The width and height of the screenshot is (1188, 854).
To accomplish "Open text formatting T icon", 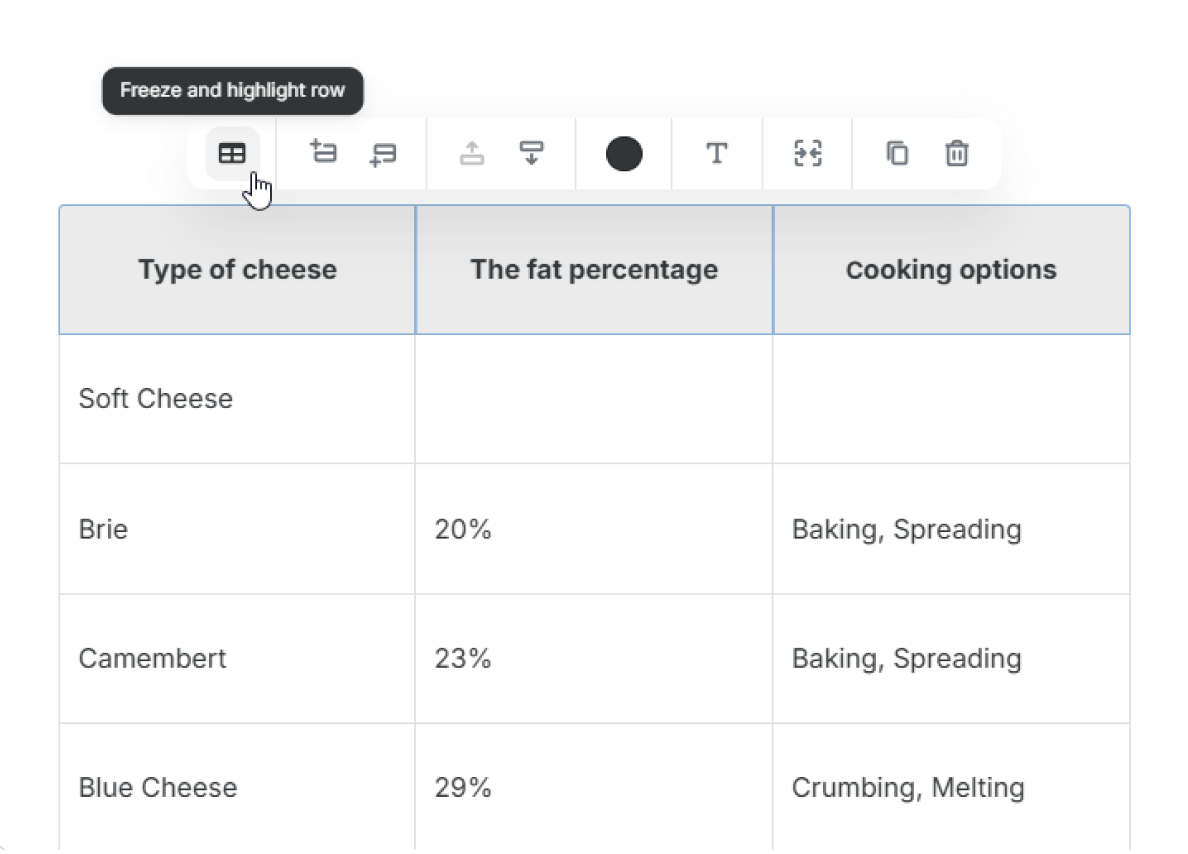I will click(x=717, y=154).
